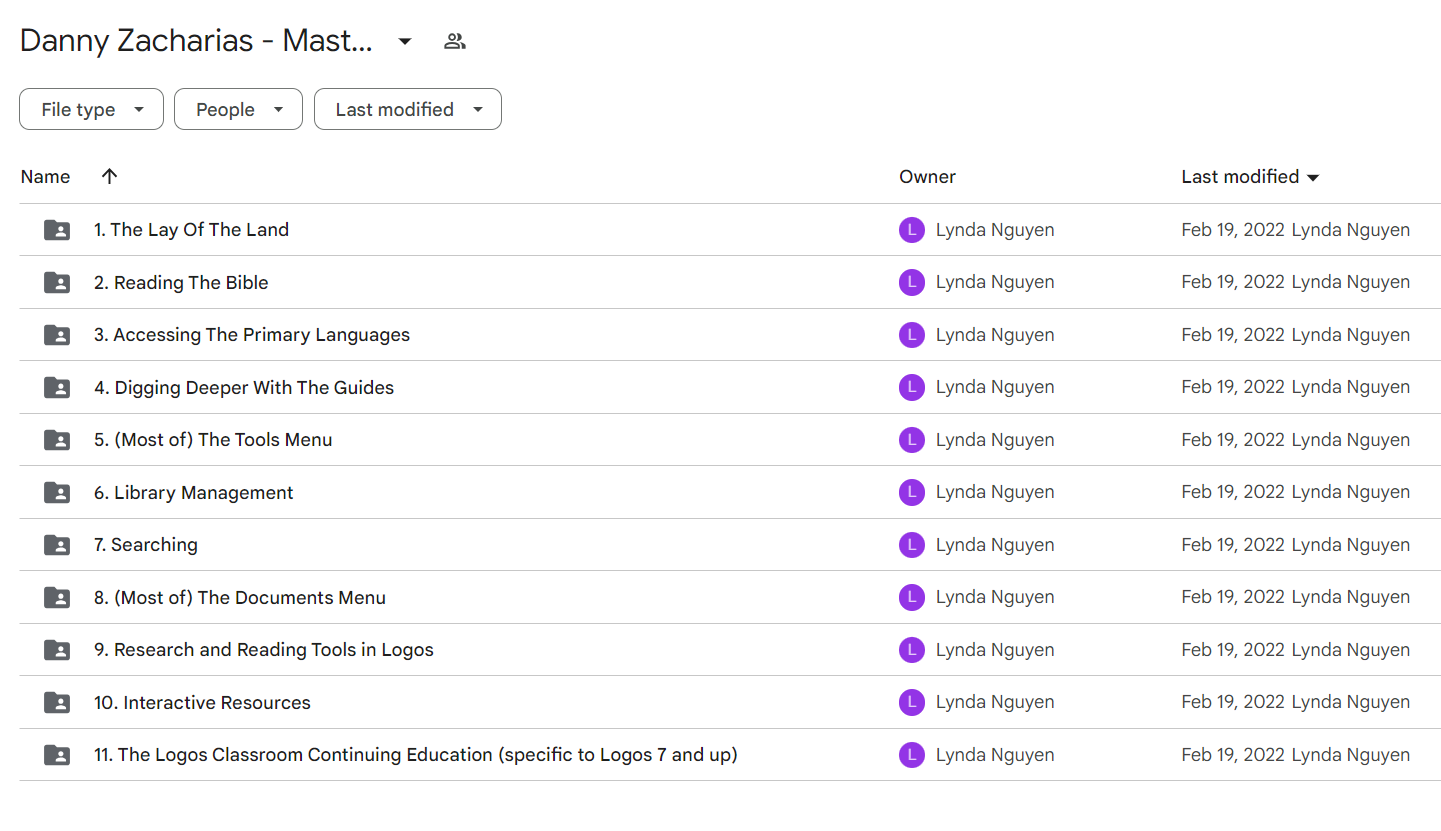Click folder icon beside (Most of) The Tools Menu
This screenshot has width=1441, height=831.
point(57,440)
